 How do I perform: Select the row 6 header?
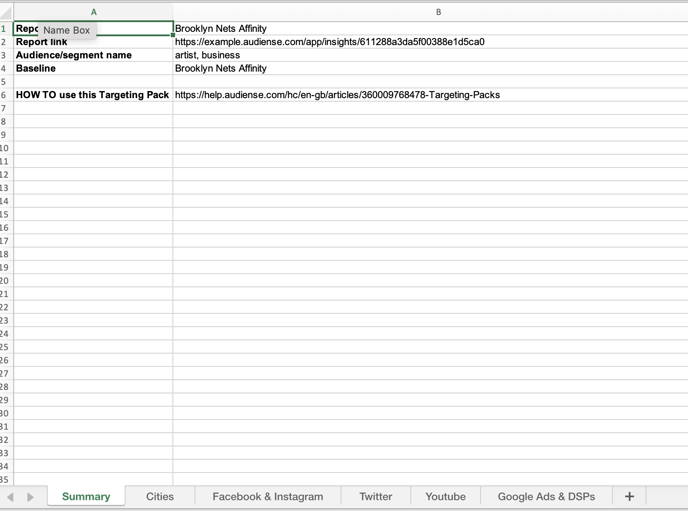6,95
